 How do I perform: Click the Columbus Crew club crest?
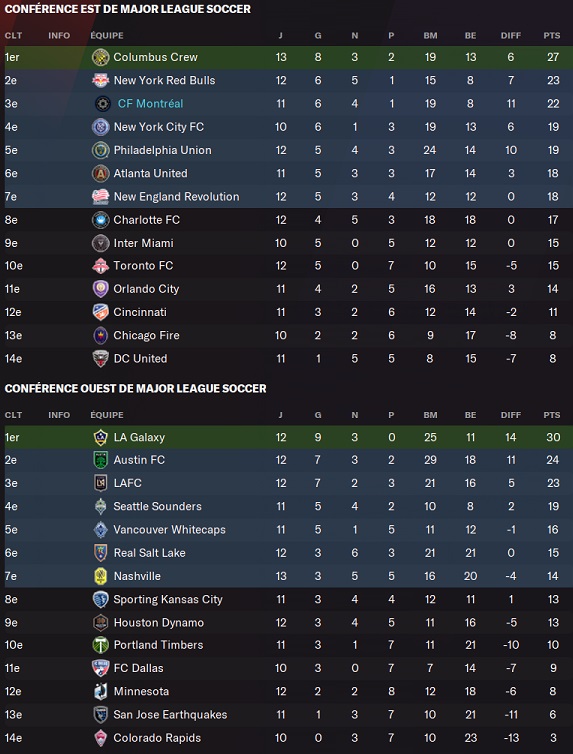click(x=100, y=57)
